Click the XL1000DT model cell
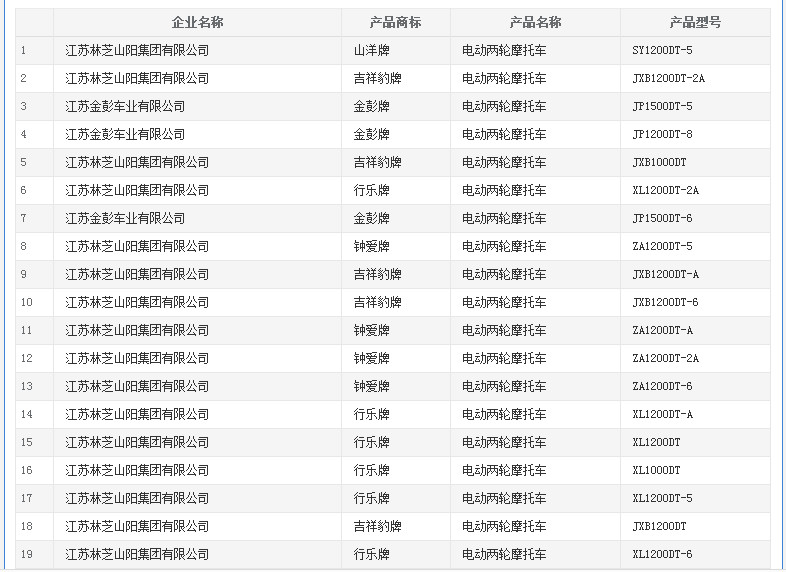This screenshot has width=786, height=572. tap(656, 470)
